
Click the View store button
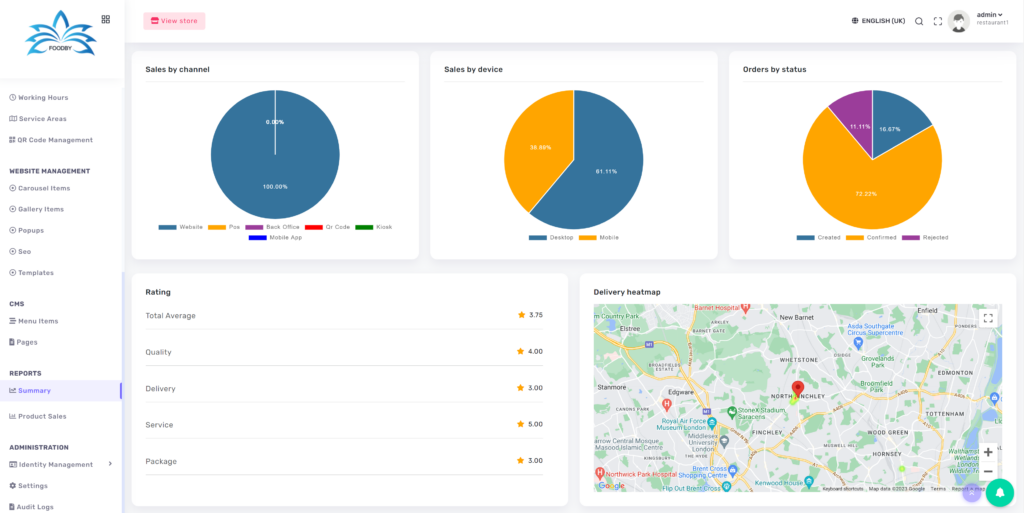click(x=174, y=21)
